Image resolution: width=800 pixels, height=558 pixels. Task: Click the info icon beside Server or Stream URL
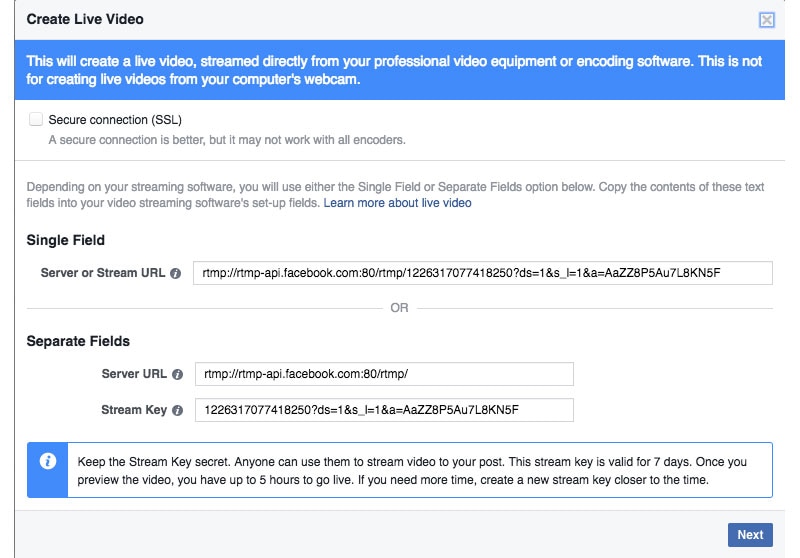pyautogui.click(x=176, y=273)
